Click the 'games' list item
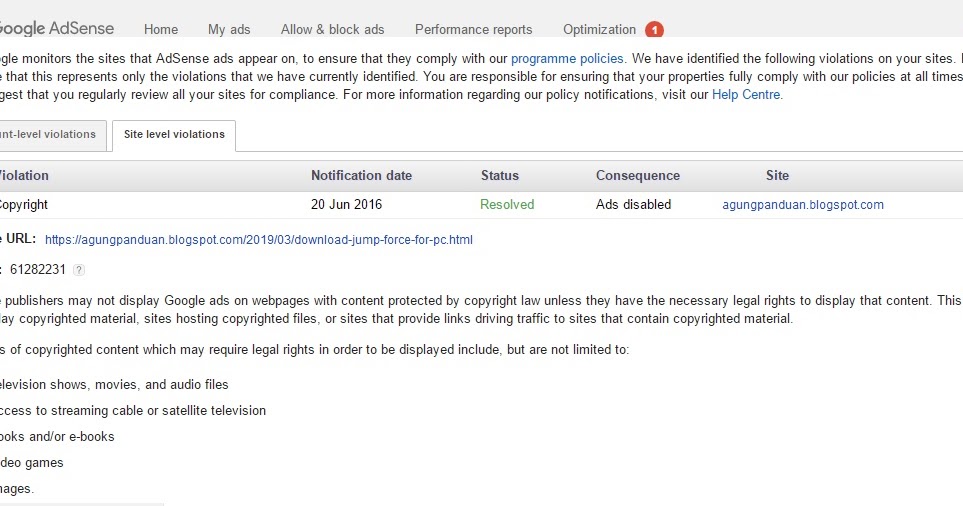 coord(31,463)
